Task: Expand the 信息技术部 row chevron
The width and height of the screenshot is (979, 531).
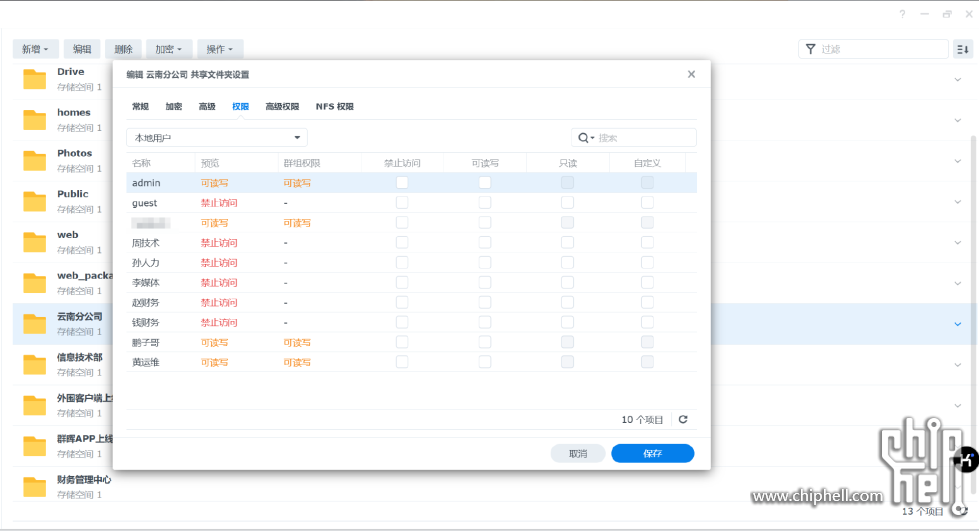Action: 958,365
